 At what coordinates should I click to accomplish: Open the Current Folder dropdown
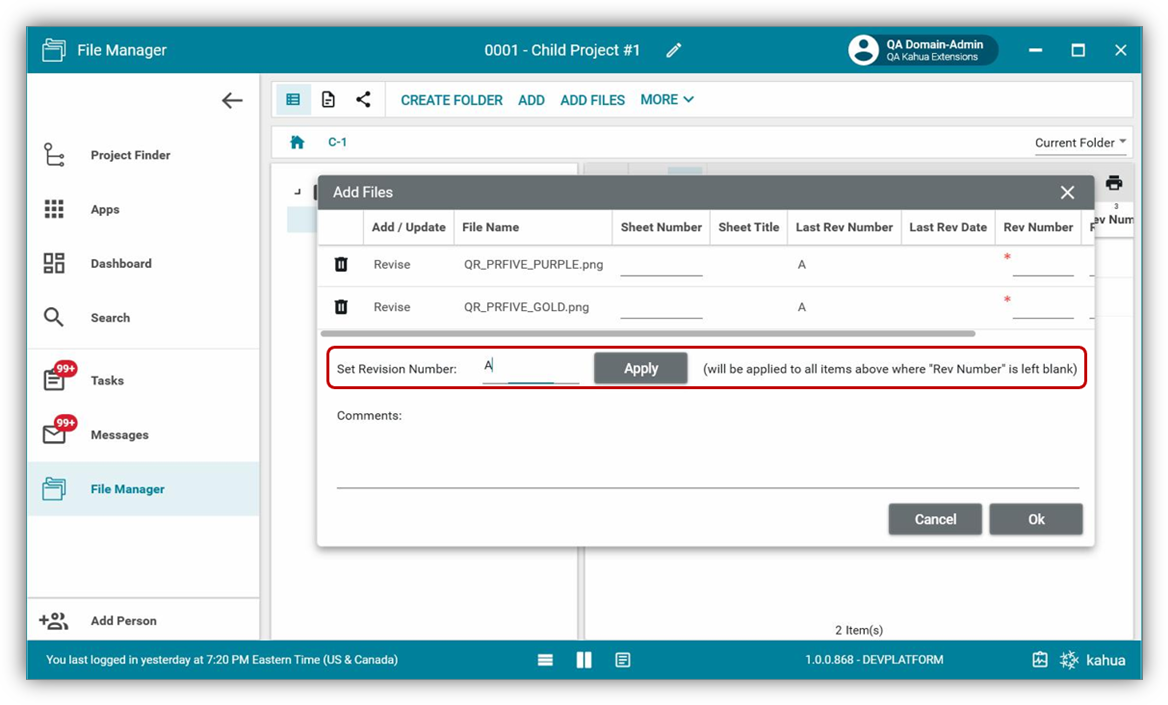pyautogui.click(x=1080, y=143)
